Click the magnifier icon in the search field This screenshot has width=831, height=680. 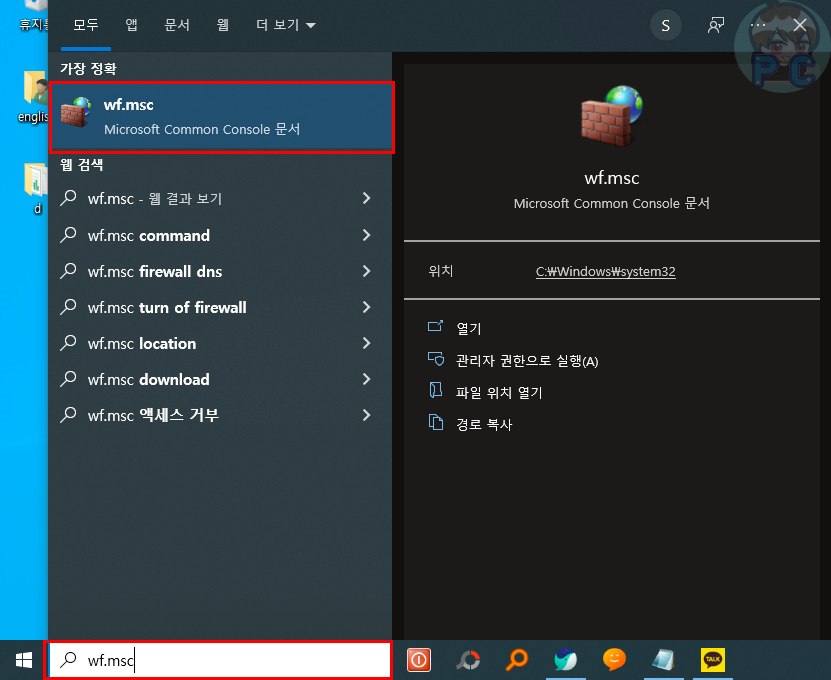(68, 659)
